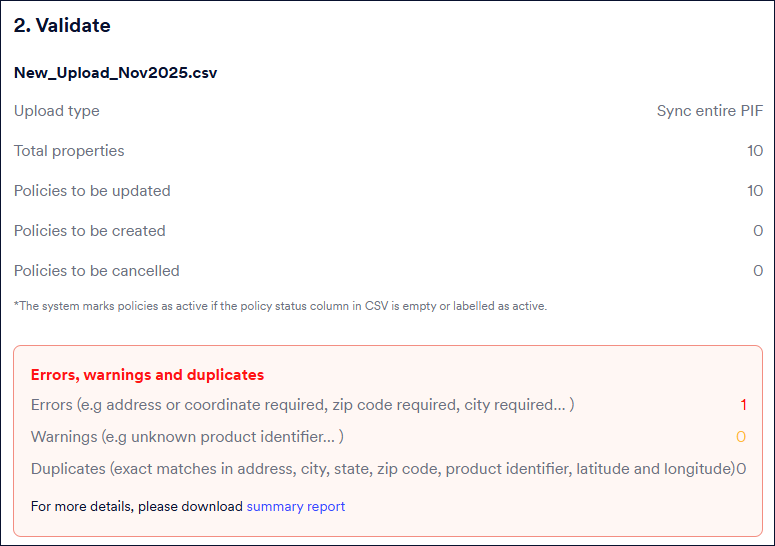The image size is (775, 546).
Task: Click the Total properties count 10
Action: point(755,151)
